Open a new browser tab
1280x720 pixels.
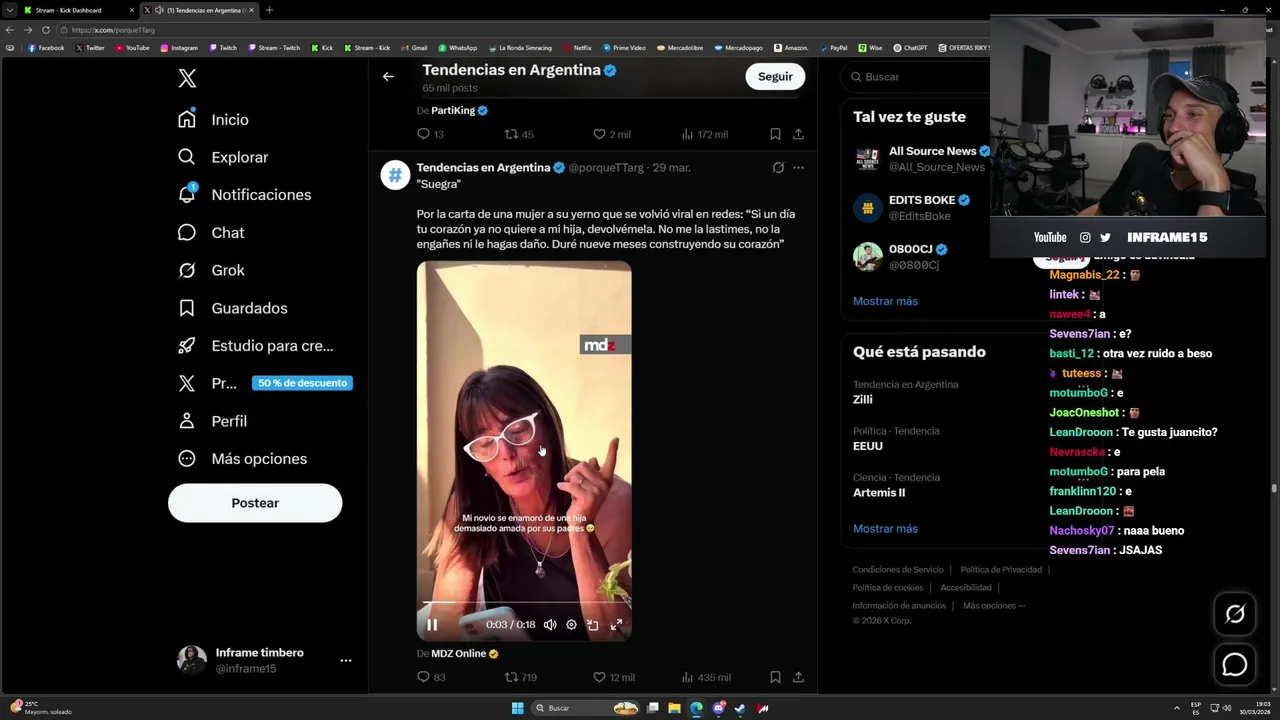pyautogui.click(x=269, y=10)
